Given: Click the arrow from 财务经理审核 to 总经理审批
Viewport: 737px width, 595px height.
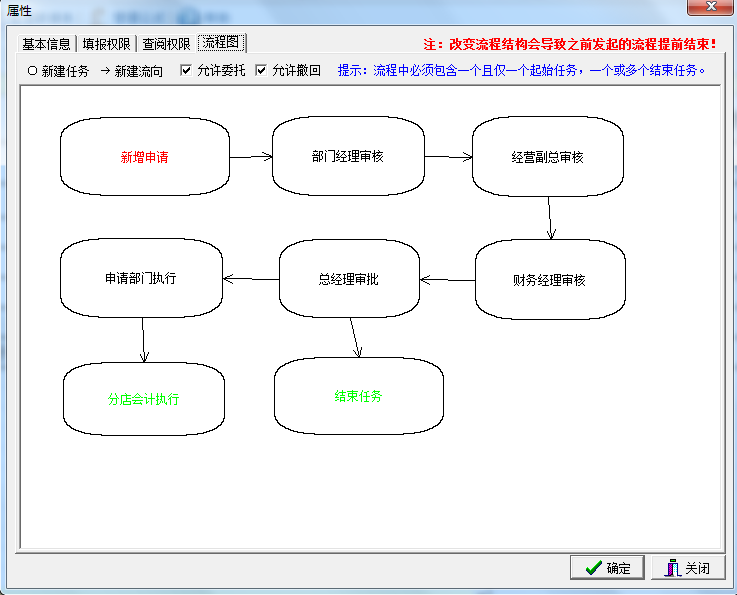Looking at the screenshot, I should click(x=447, y=280).
